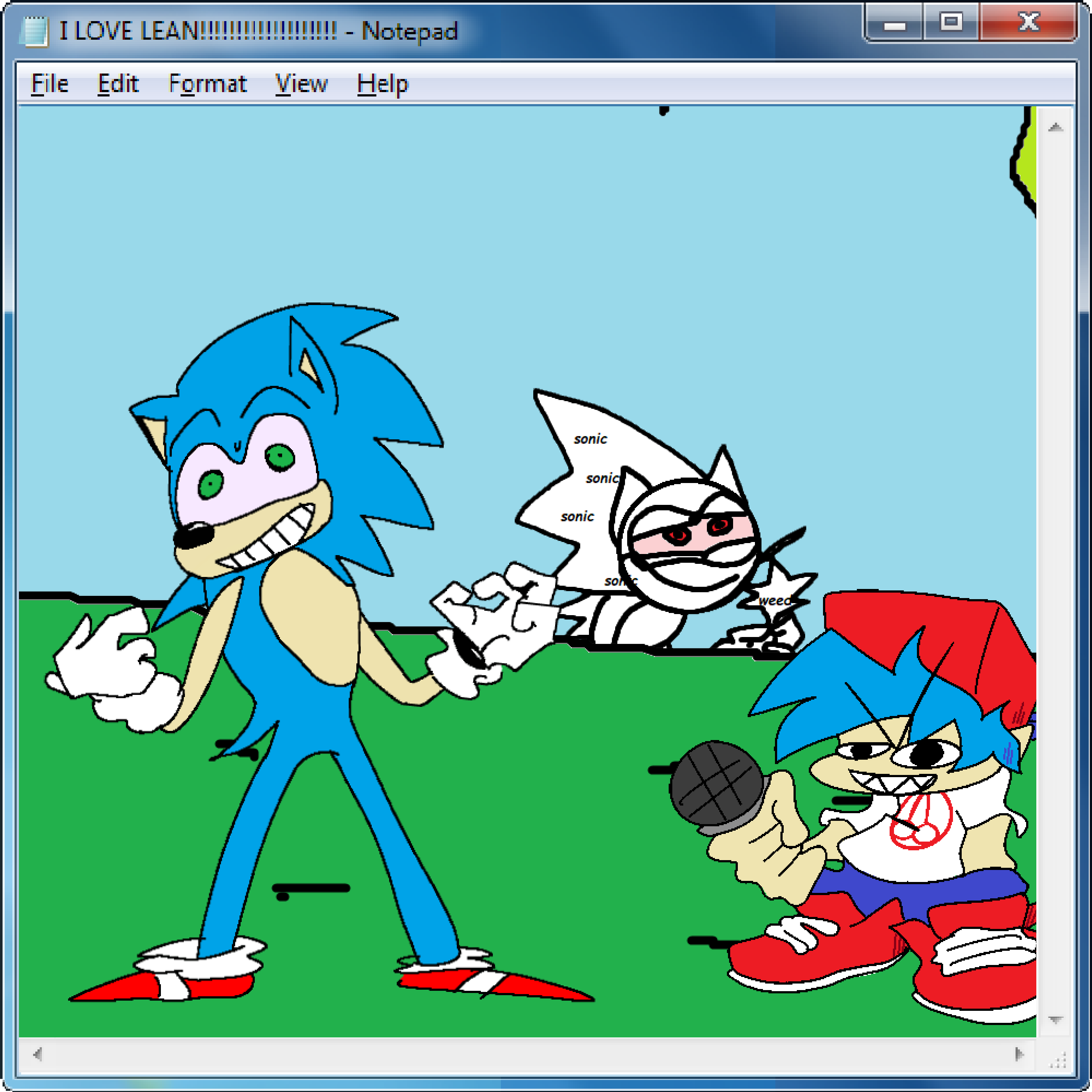
Task: Open the File menu
Action: 50,84
